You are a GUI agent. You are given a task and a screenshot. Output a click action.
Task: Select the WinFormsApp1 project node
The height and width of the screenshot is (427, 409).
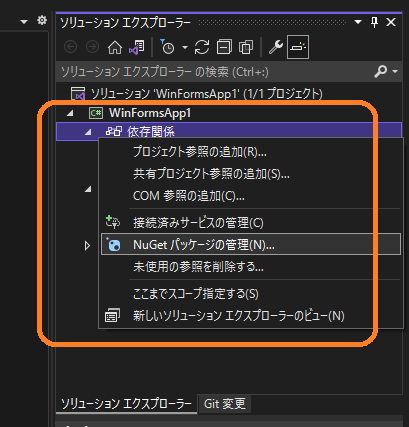coord(150,113)
